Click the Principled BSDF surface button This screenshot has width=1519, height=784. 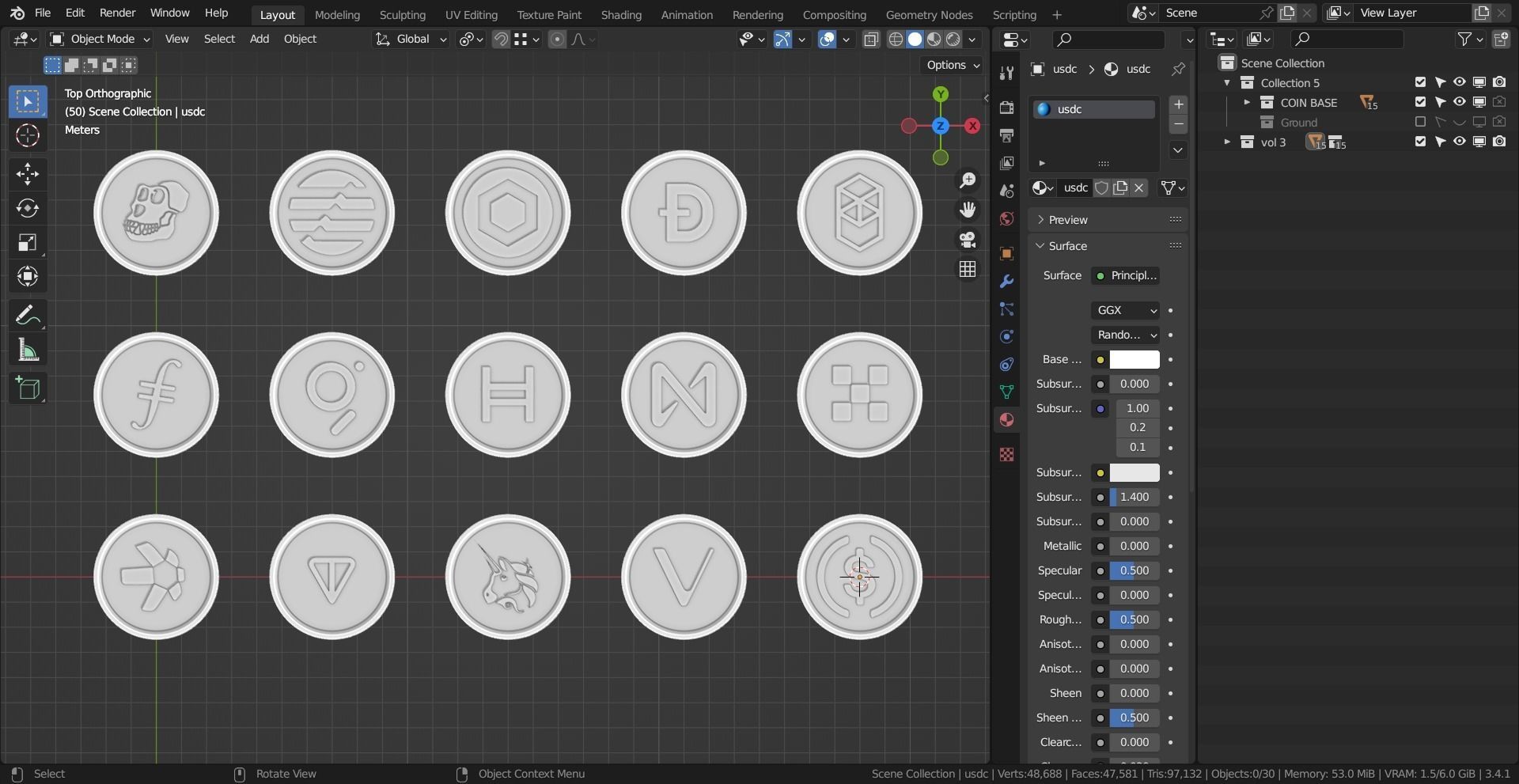click(x=1125, y=275)
